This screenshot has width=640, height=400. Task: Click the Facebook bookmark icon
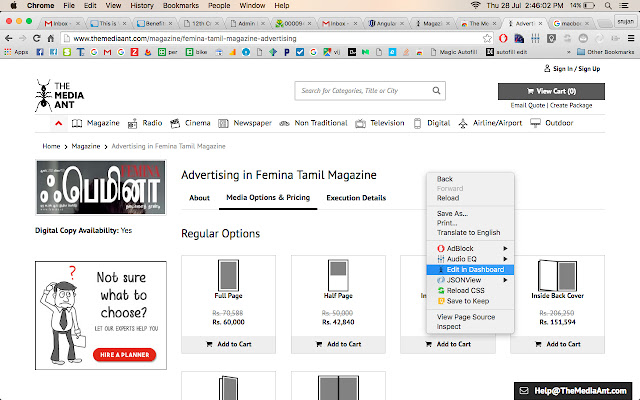[40, 52]
